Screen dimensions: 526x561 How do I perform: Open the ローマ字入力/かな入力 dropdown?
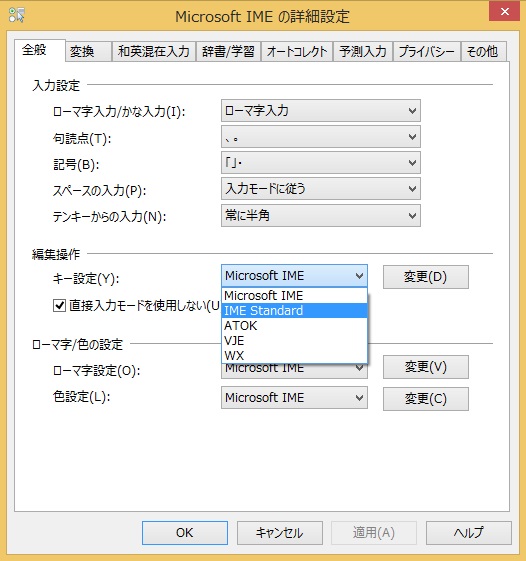click(321, 111)
